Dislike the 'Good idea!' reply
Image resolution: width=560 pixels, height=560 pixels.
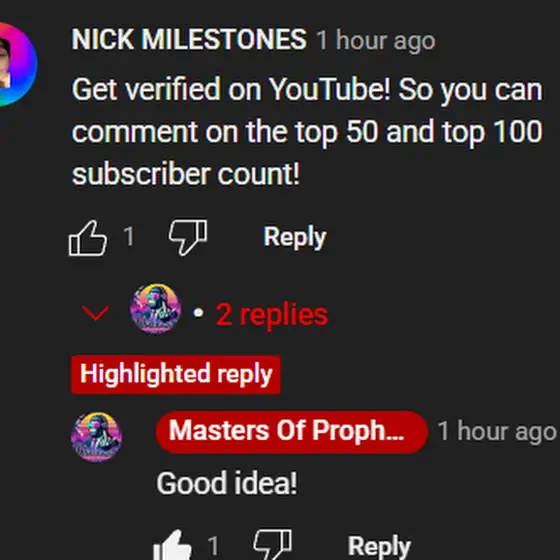tap(272, 545)
